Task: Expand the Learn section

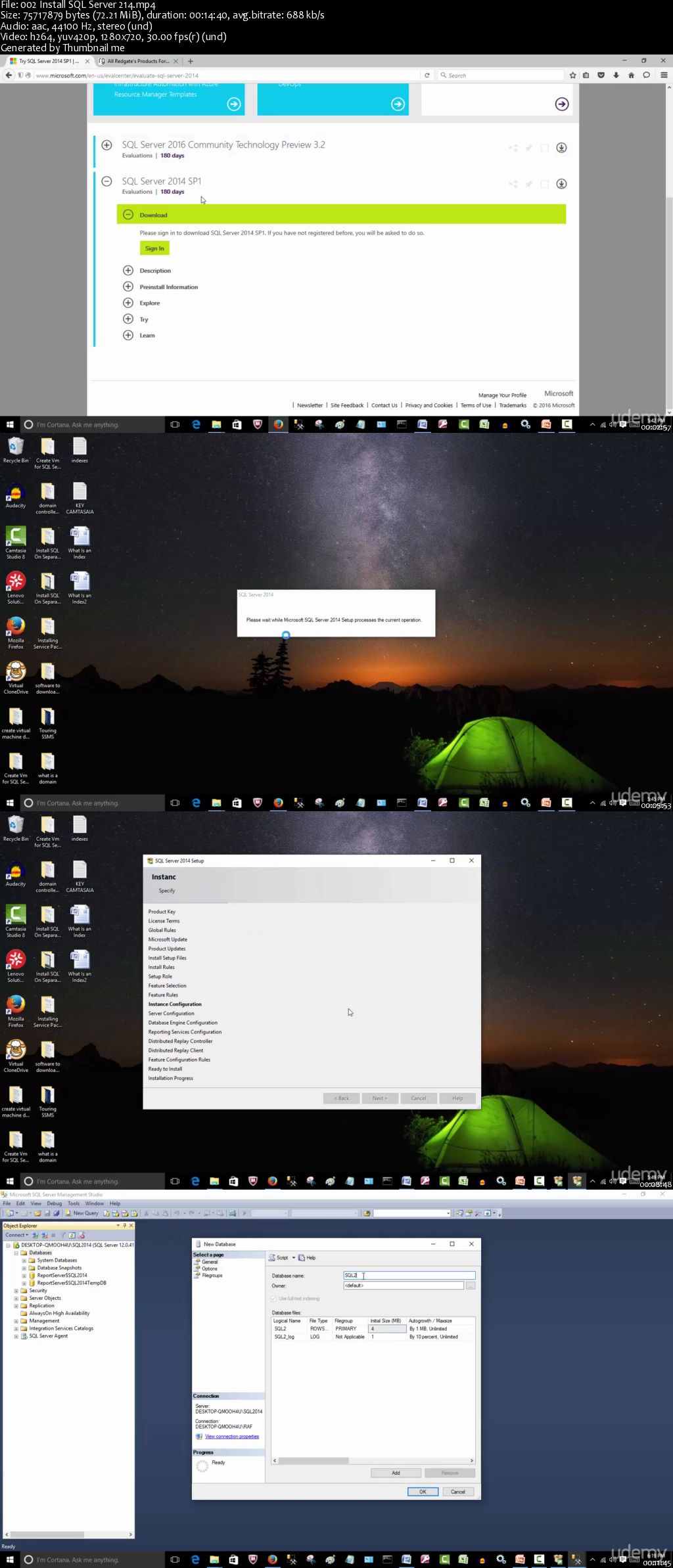Action: pos(128,335)
